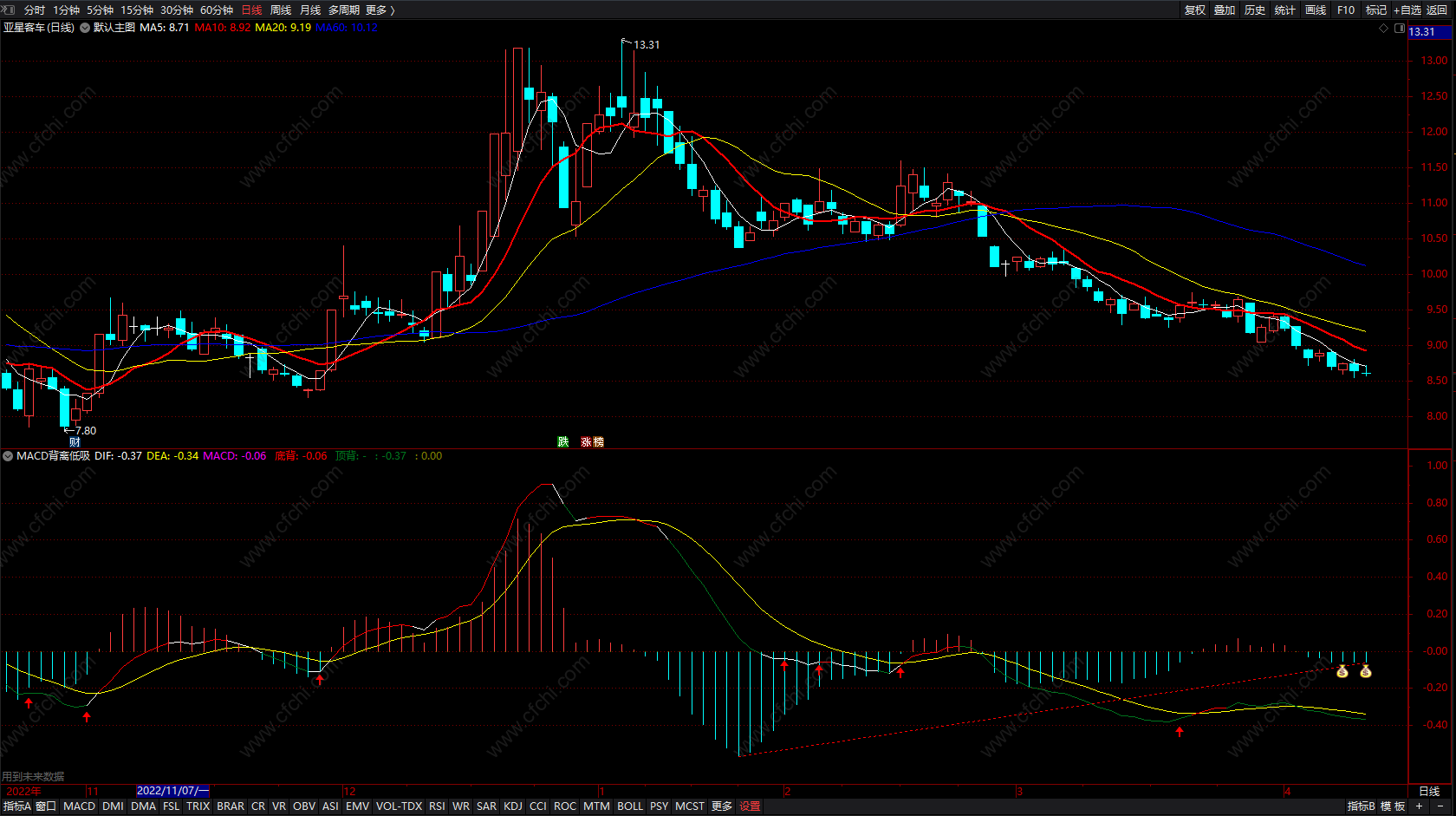Click the first money bag signal icon
The height and width of the screenshot is (816, 1456).
1342,670
